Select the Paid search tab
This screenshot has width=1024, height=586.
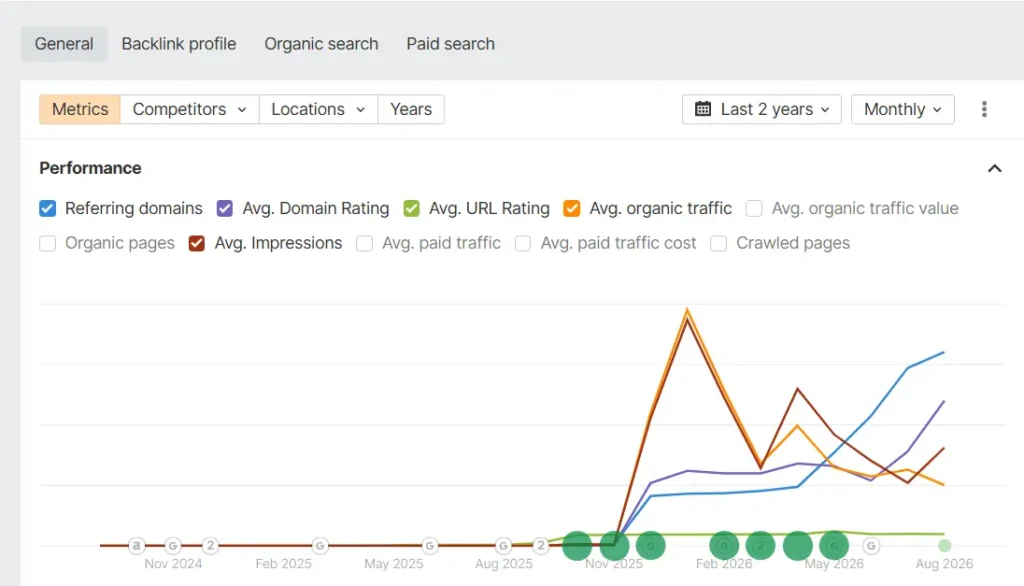[451, 44]
